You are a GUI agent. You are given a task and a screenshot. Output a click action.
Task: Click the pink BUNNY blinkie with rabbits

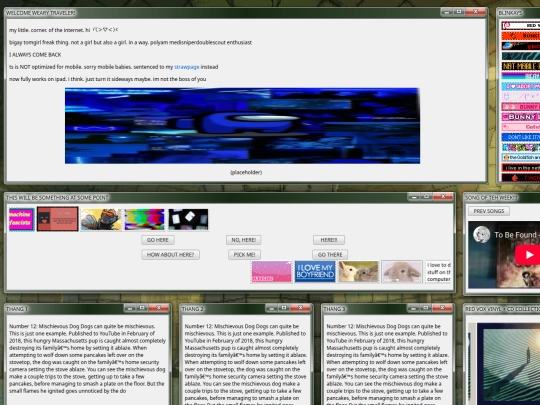tap(521, 107)
